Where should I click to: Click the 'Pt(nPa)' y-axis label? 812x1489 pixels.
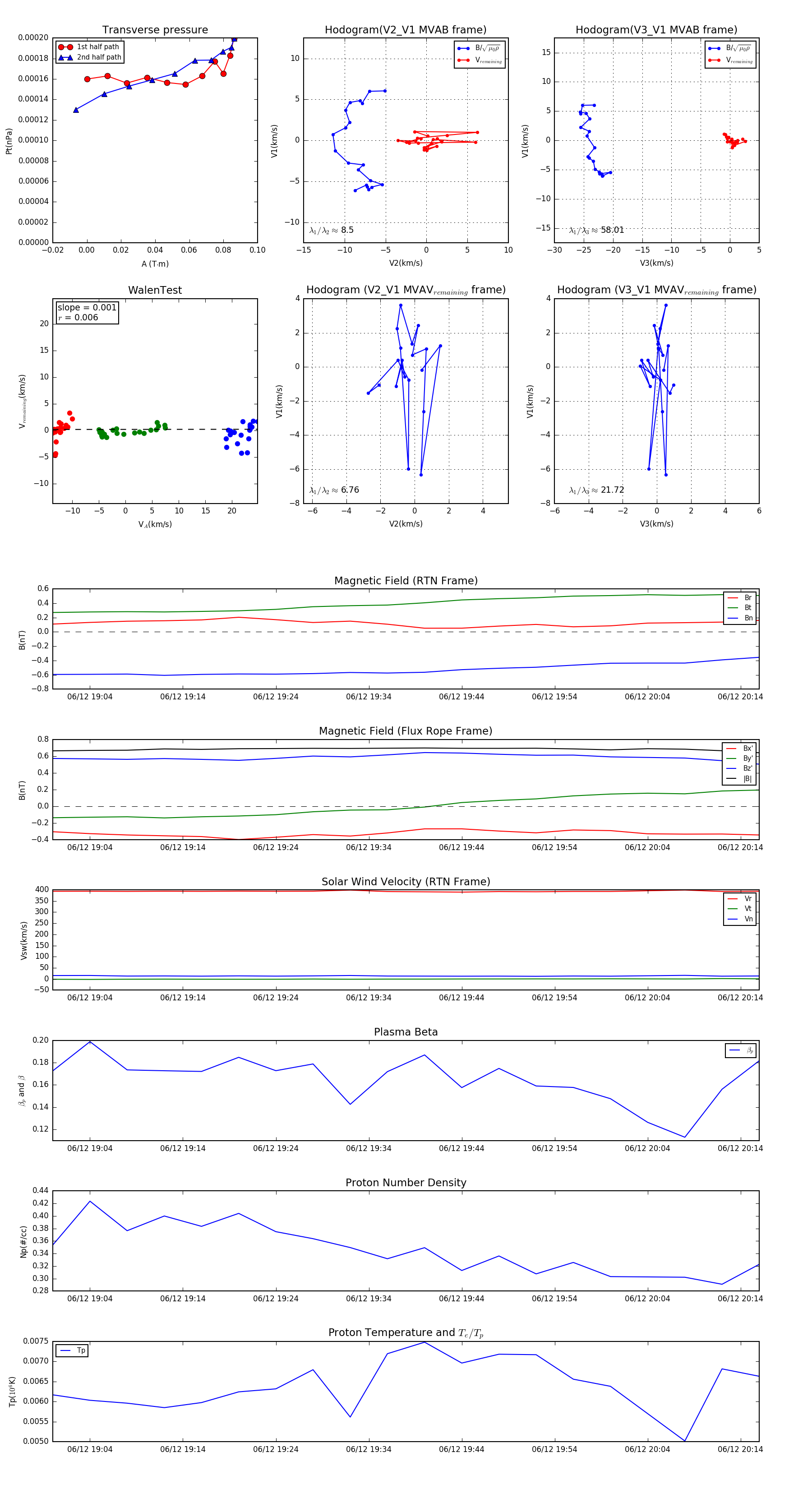tap(9, 141)
